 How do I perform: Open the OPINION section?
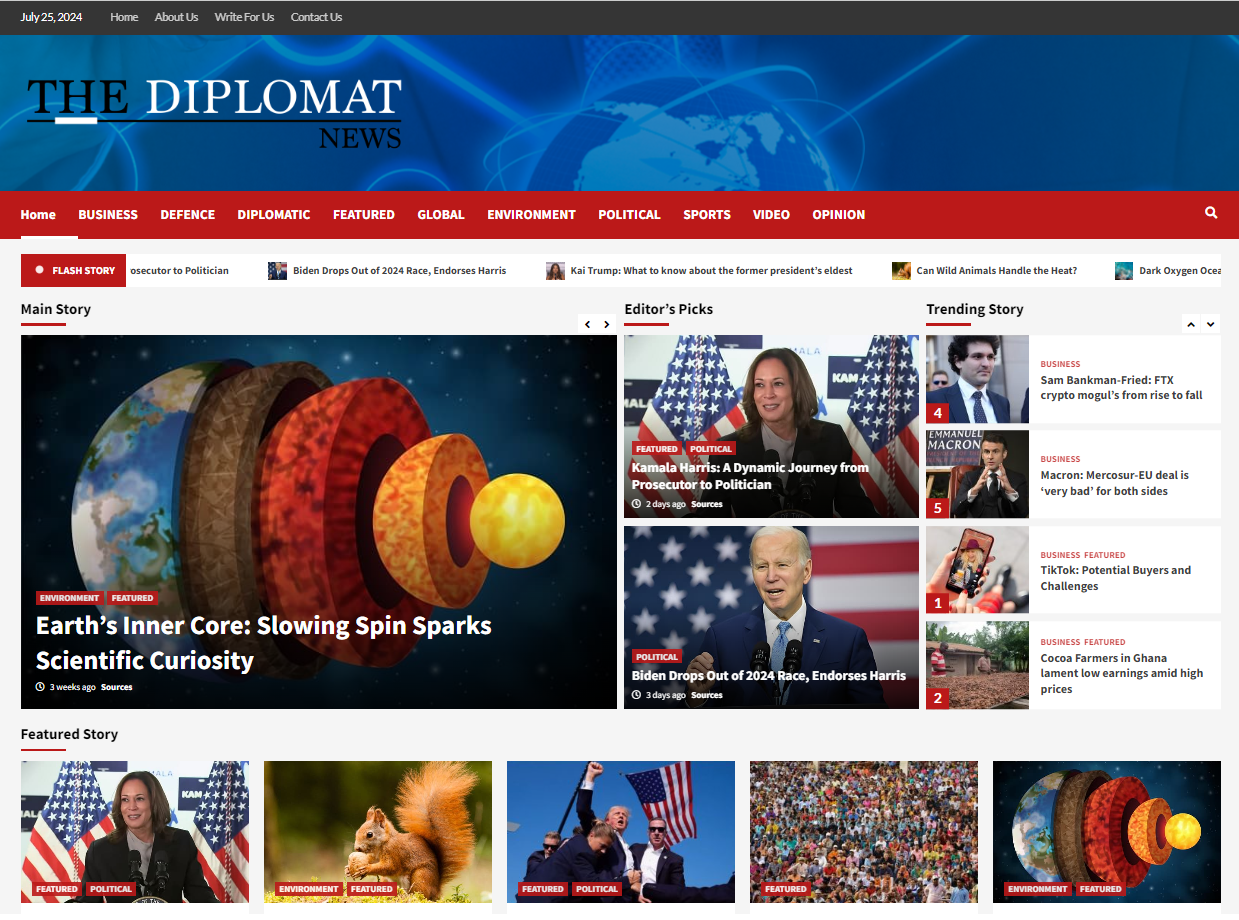coord(838,215)
